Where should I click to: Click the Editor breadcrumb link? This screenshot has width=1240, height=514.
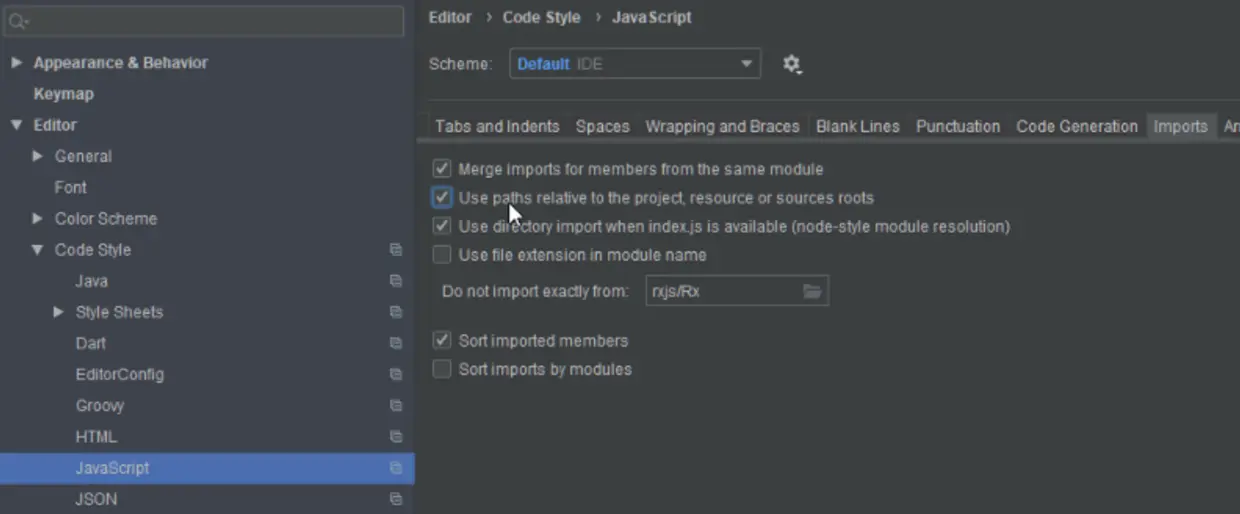click(x=450, y=17)
